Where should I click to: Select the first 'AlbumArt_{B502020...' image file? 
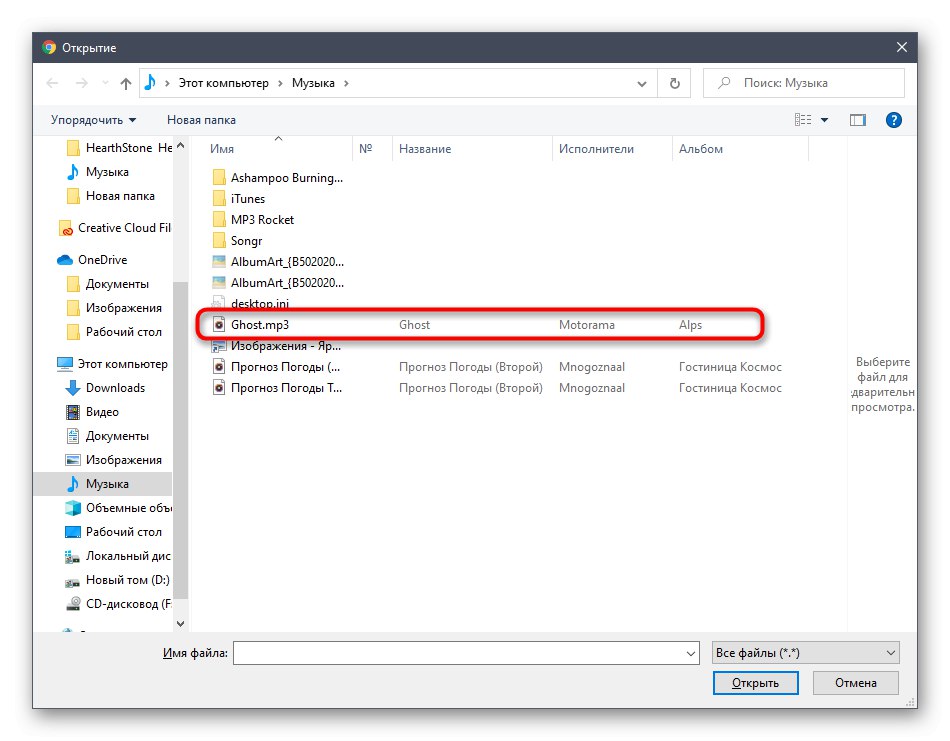pos(278,262)
